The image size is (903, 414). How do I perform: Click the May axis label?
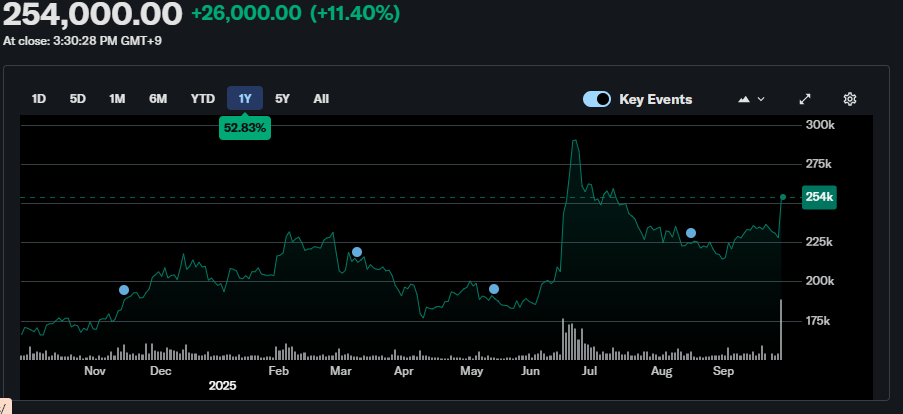[472, 371]
